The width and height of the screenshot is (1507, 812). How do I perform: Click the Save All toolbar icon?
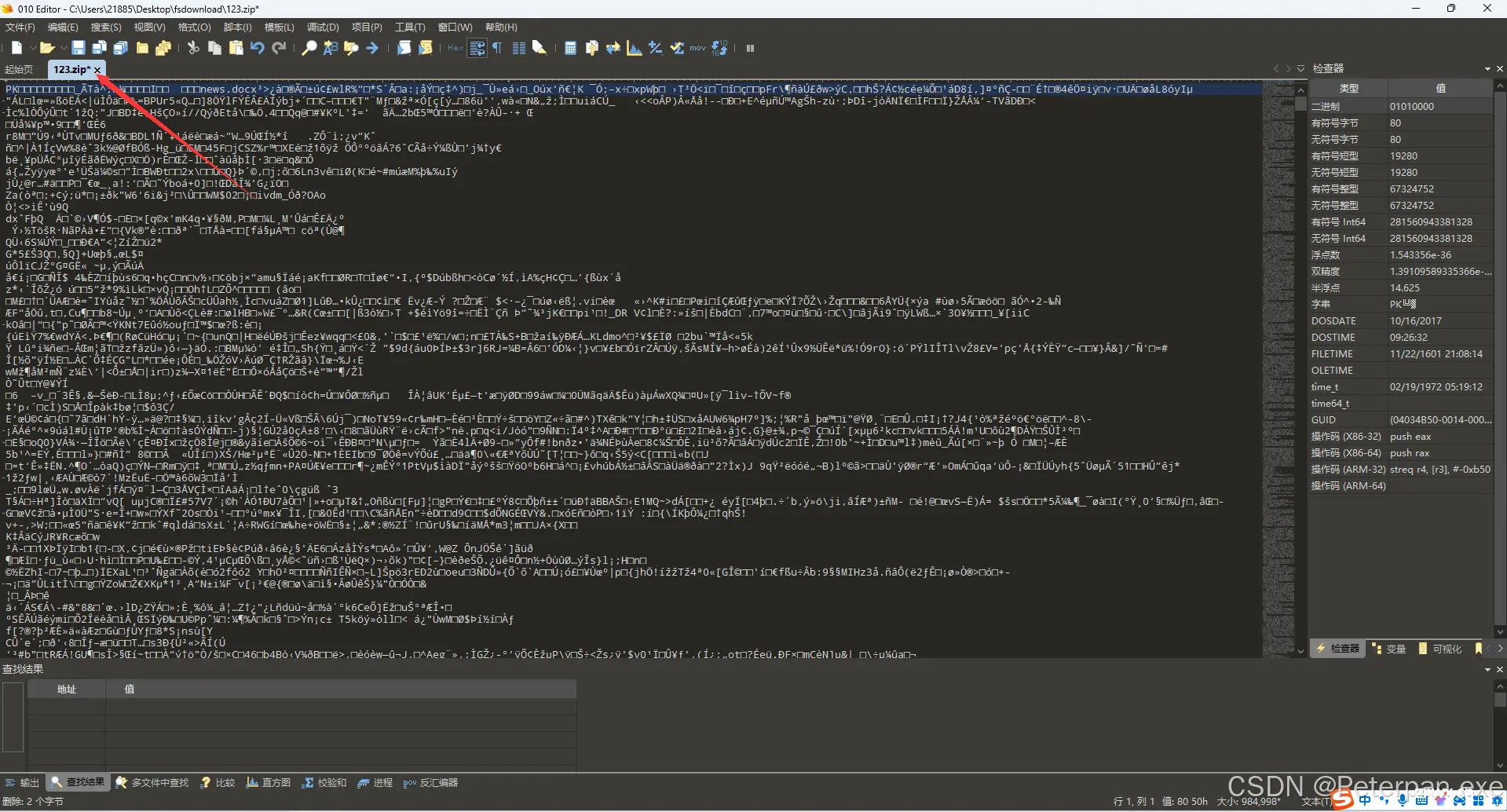121,48
